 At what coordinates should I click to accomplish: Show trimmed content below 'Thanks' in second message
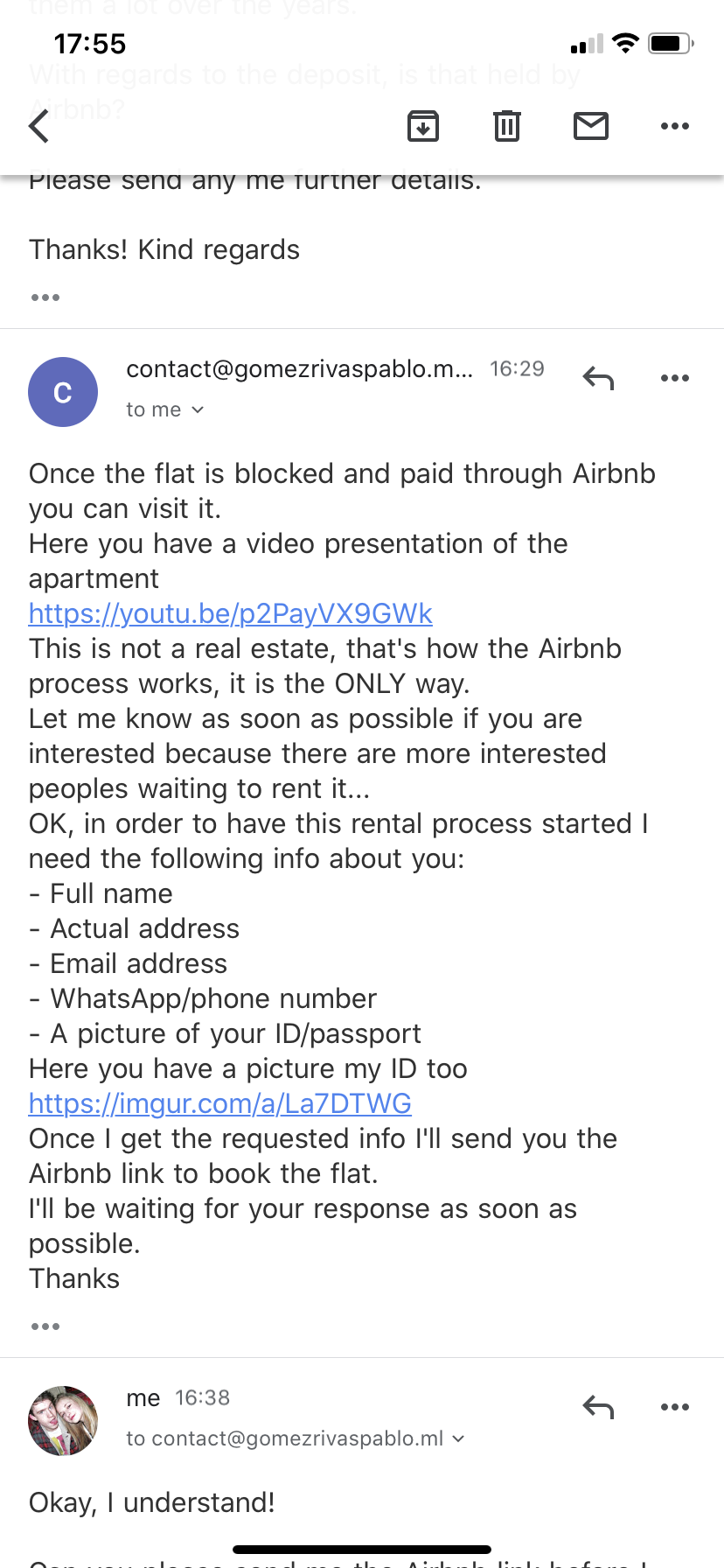[45, 1326]
